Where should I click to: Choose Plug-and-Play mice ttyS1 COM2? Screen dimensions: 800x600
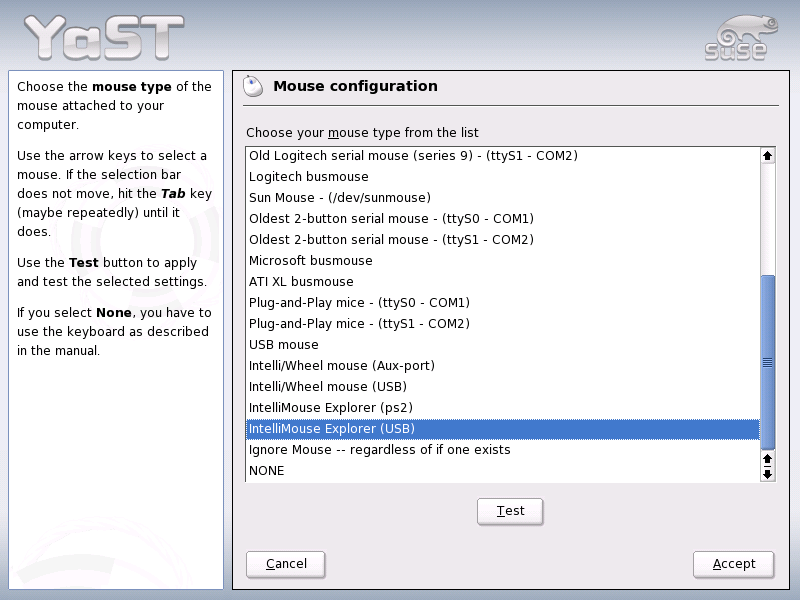[x=503, y=323]
